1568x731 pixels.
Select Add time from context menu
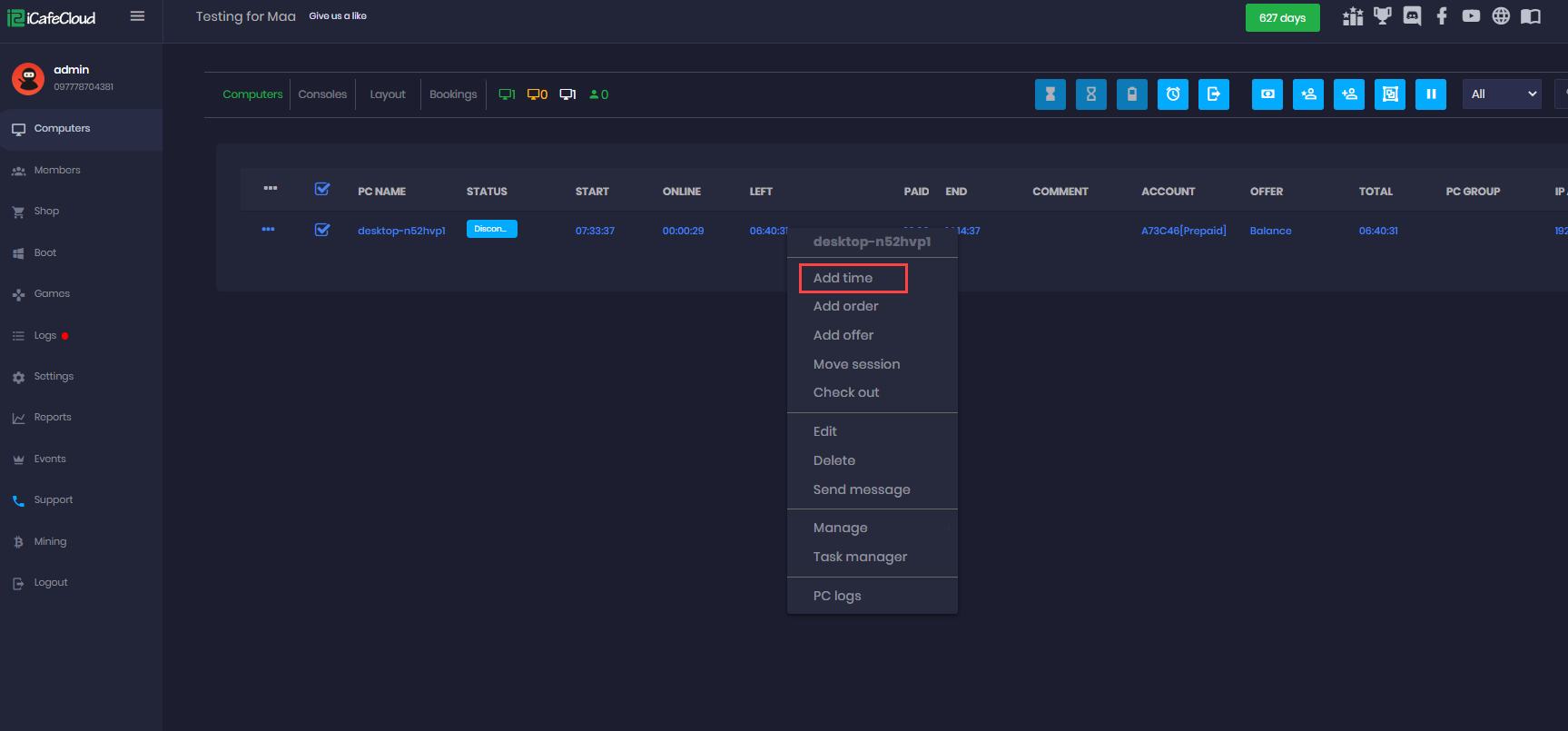coord(843,278)
